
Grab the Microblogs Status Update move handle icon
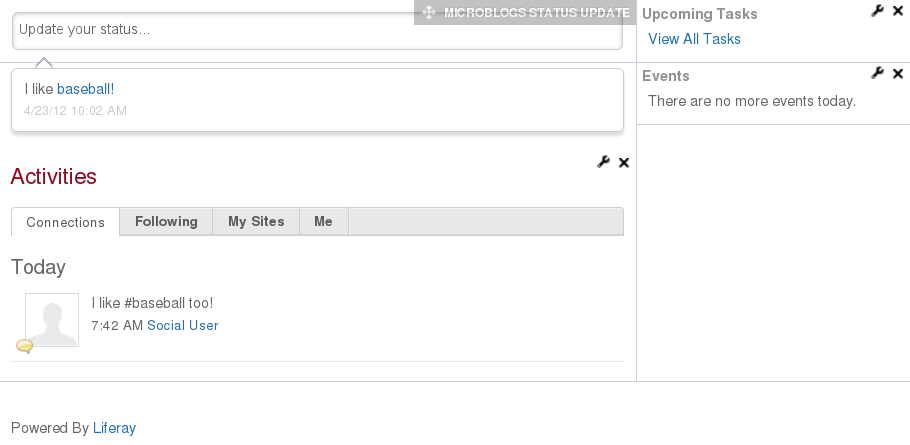(x=428, y=12)
